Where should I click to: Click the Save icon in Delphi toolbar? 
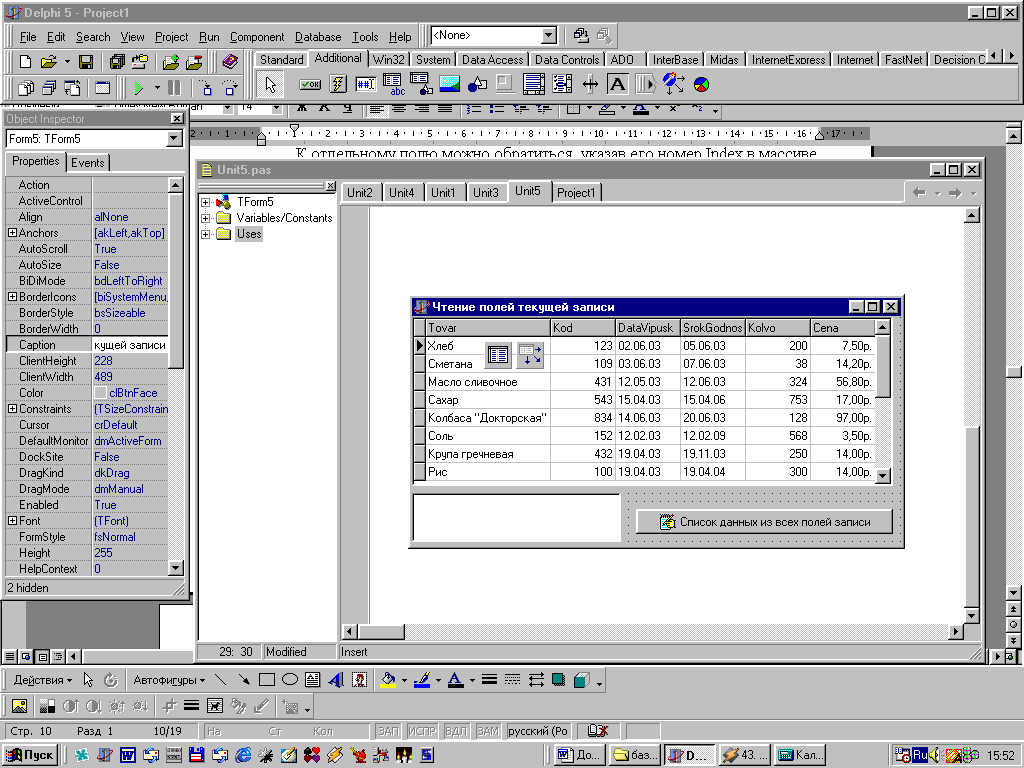(85, 62)
